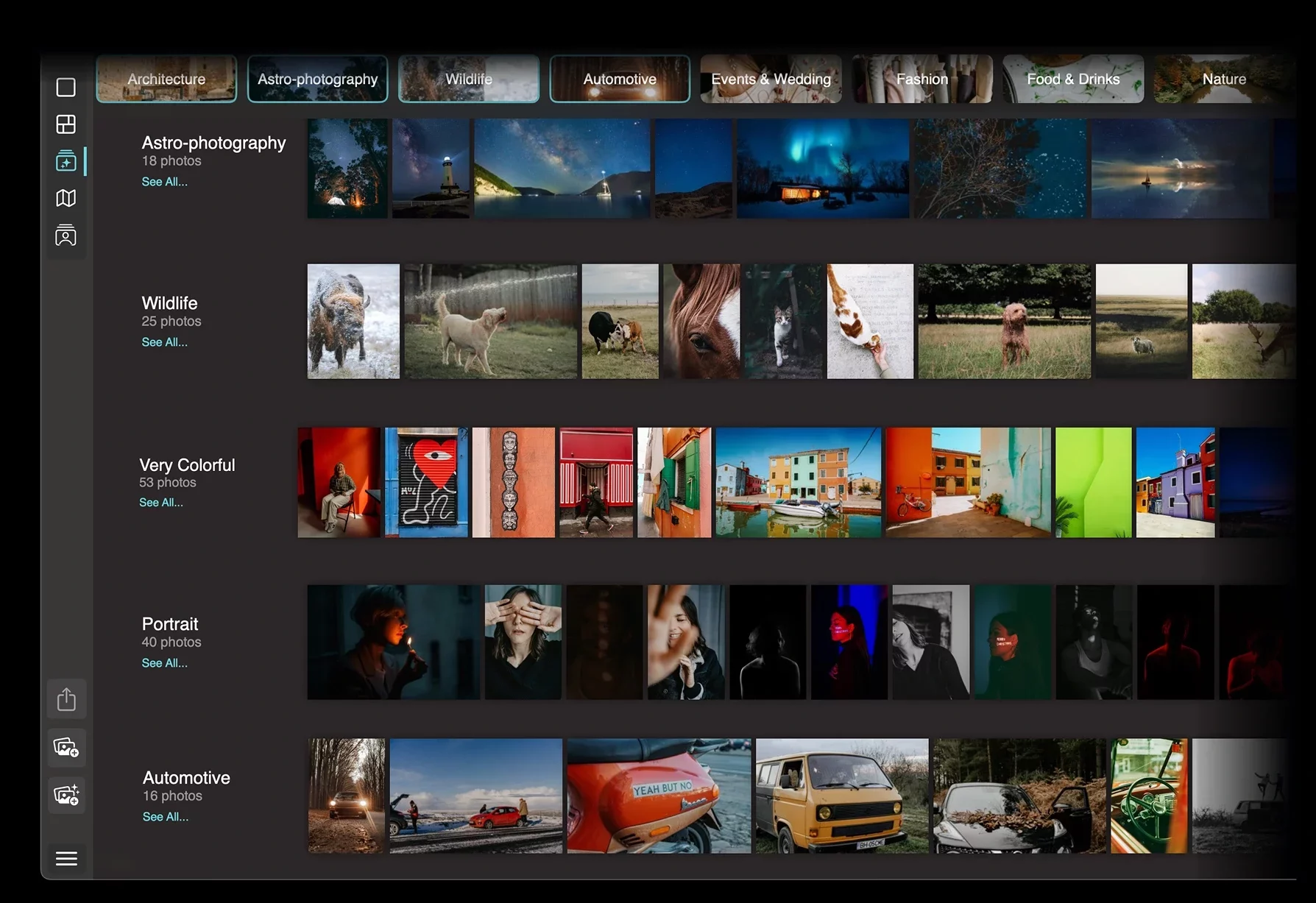Open the map view icon

(x=66, y=198)
